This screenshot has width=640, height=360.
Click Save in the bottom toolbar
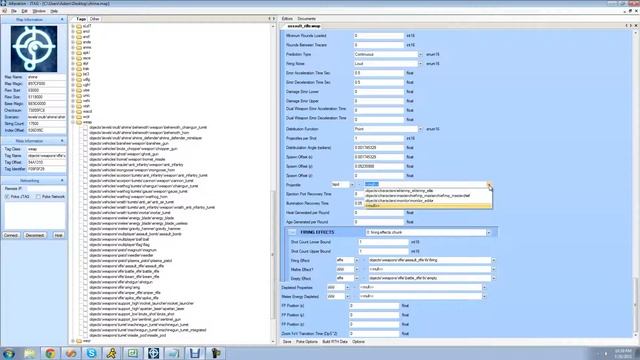pyautogui.click(x=287, y=342)
